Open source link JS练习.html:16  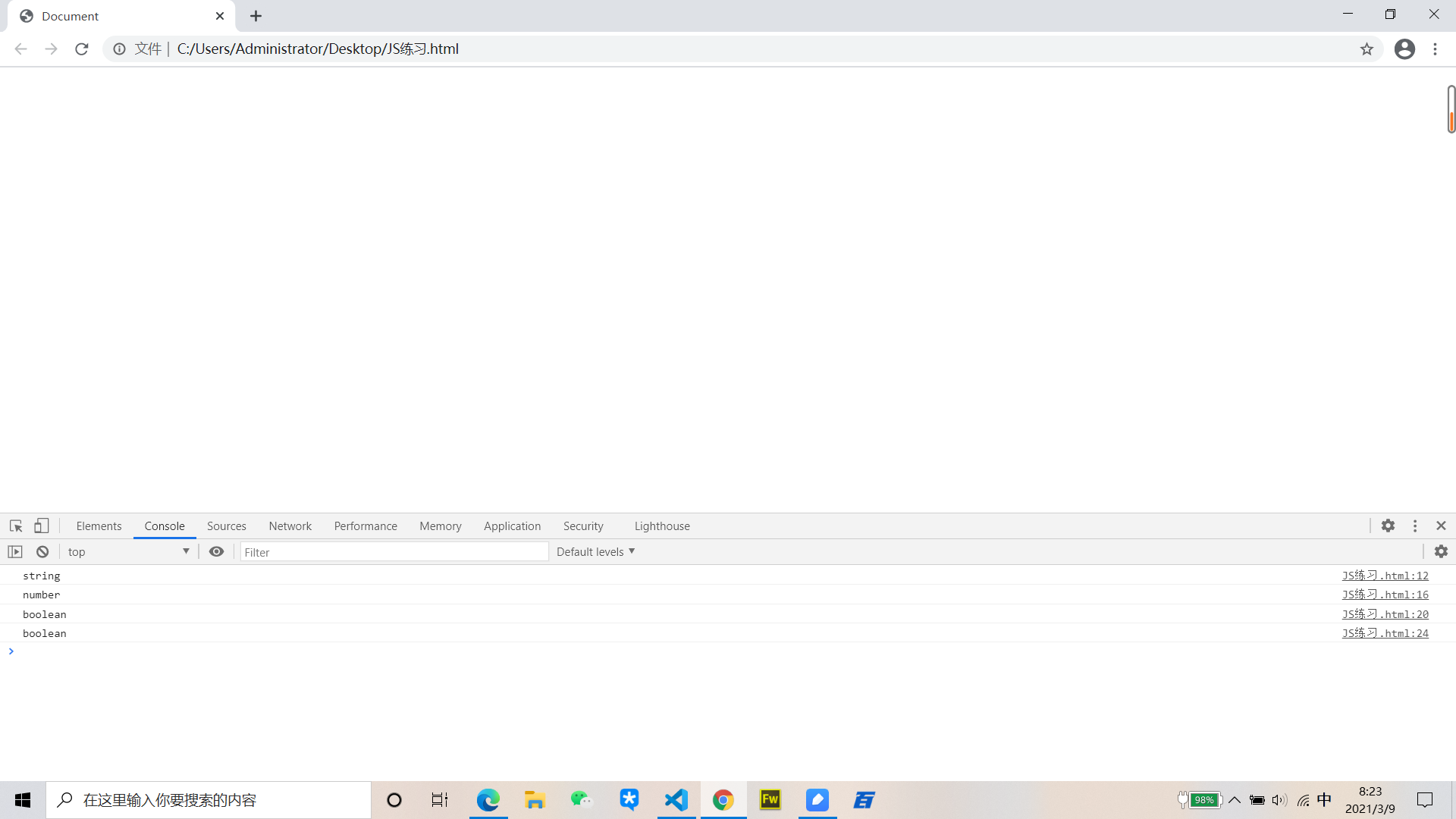pos(1385,595)
